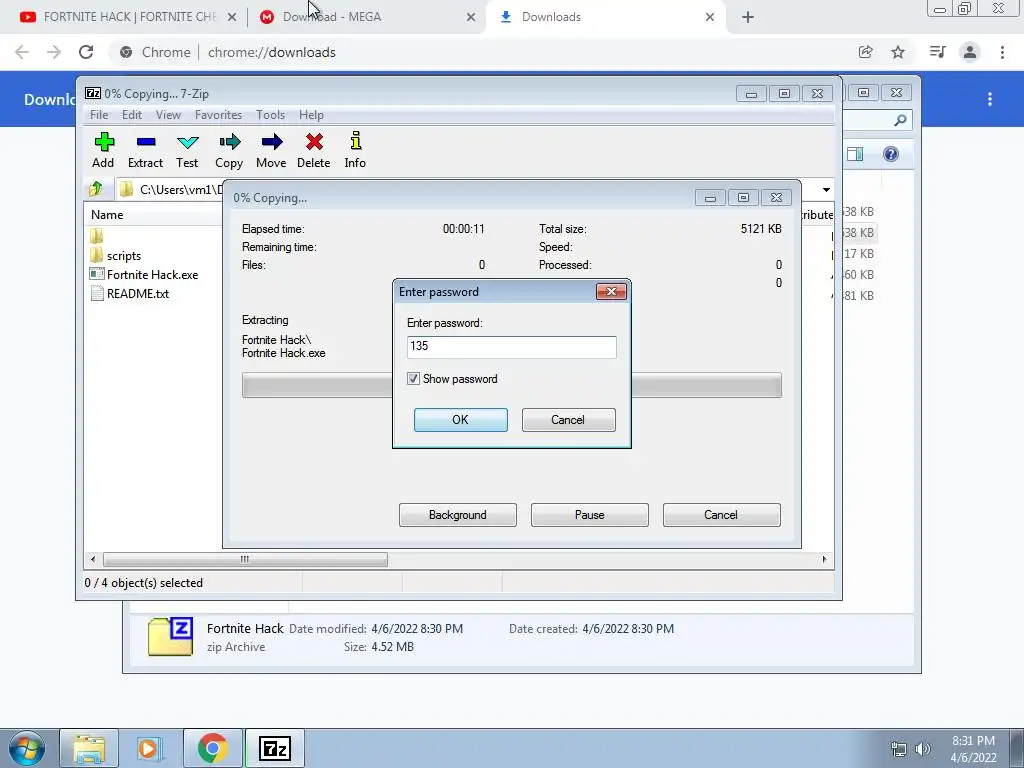Close the Download - MEGA tab
The image size is (1024, 768).
coord(471,17)
